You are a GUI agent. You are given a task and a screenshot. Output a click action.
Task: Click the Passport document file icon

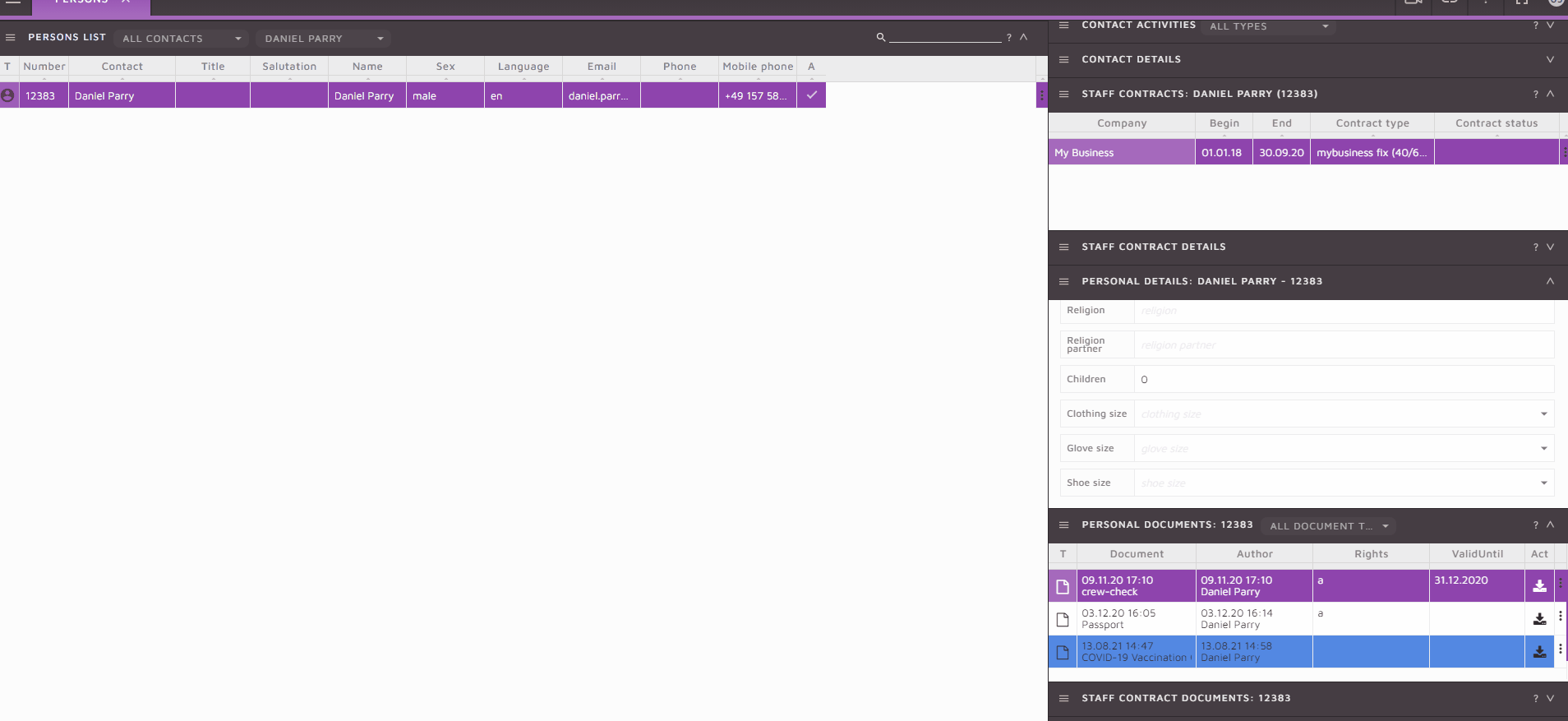pos(1063,619)
